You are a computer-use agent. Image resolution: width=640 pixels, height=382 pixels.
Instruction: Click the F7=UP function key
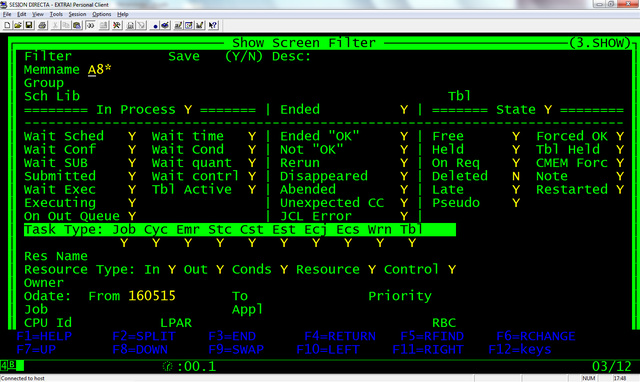pyautogui.click(x=36, y=350)
